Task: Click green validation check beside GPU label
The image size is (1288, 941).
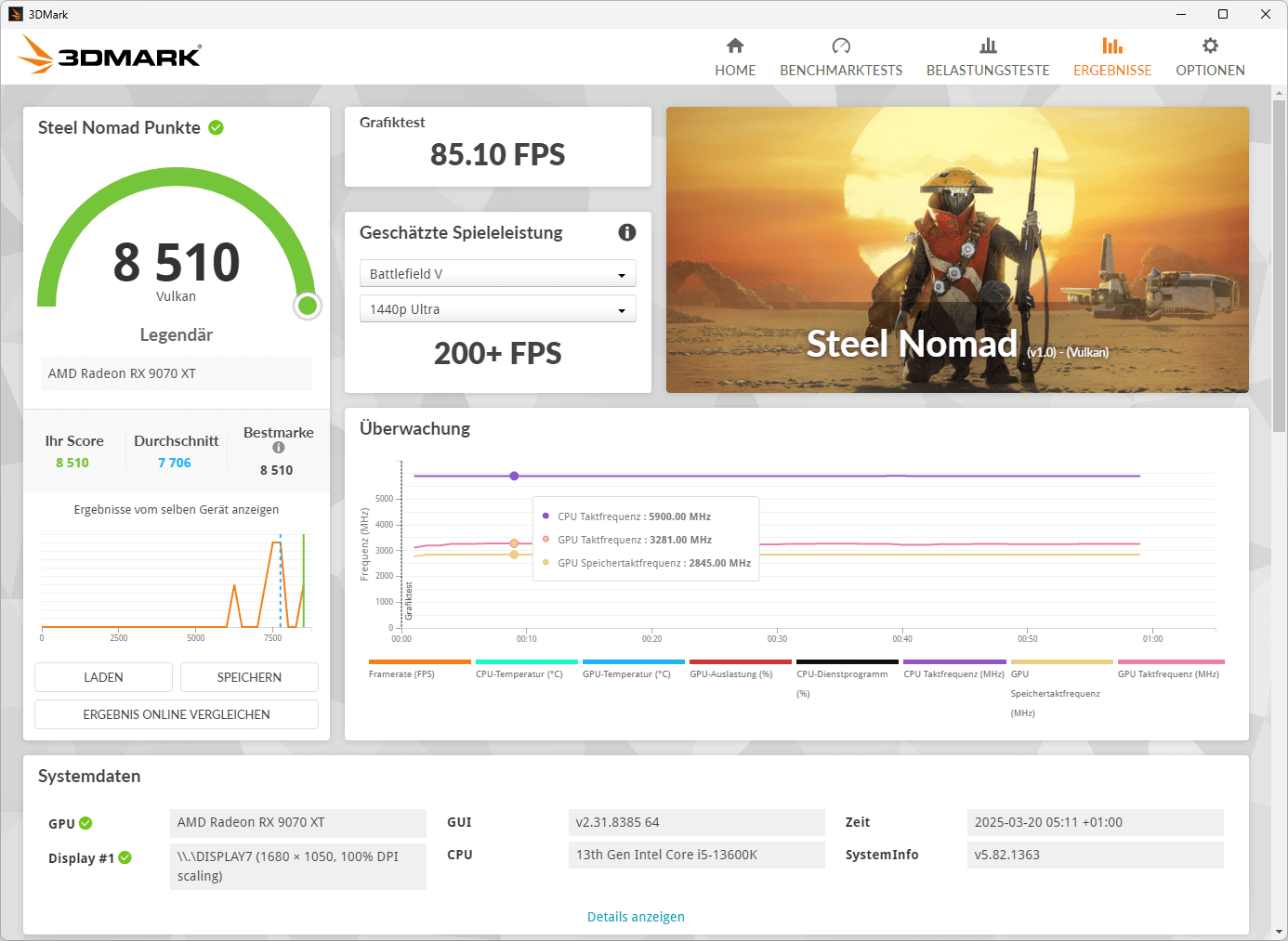Action: click(85, 823)
